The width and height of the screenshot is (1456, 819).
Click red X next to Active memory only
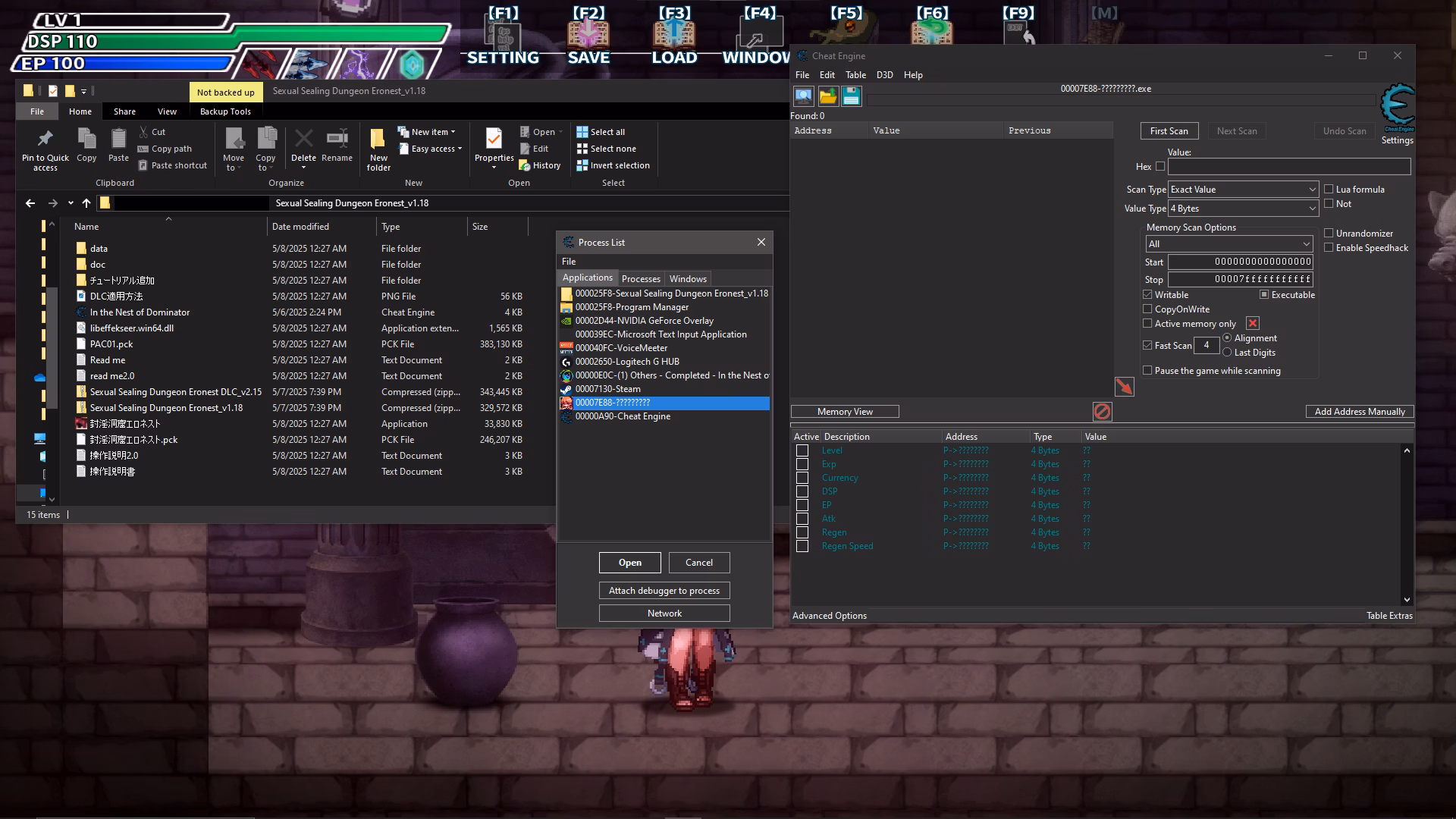(x=1252, y=324)
